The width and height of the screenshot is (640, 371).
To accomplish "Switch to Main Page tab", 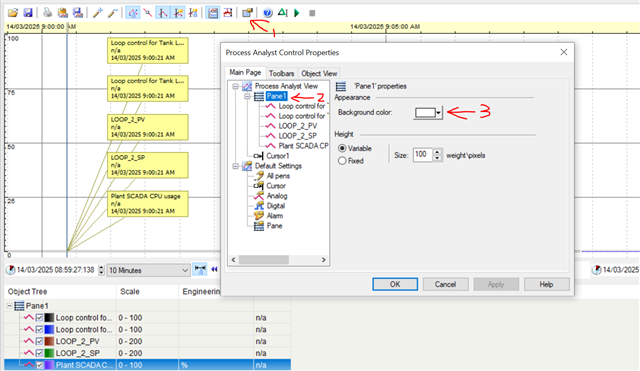I will point(245,72).
